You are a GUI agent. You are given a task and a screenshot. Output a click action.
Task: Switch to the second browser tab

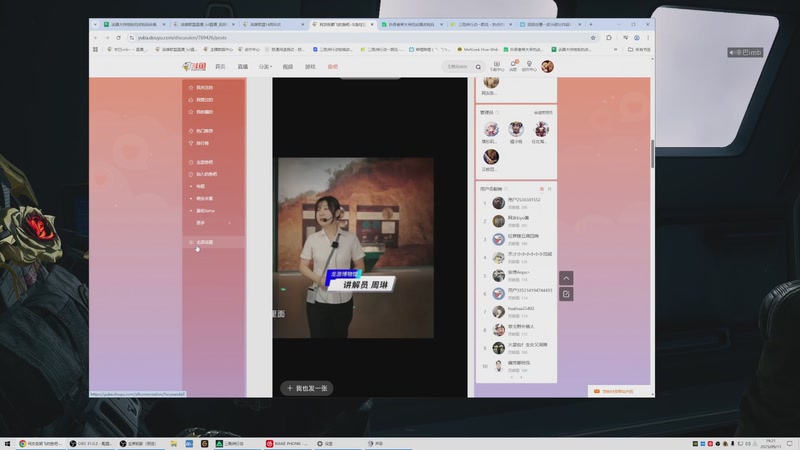[x=203, y=24]
